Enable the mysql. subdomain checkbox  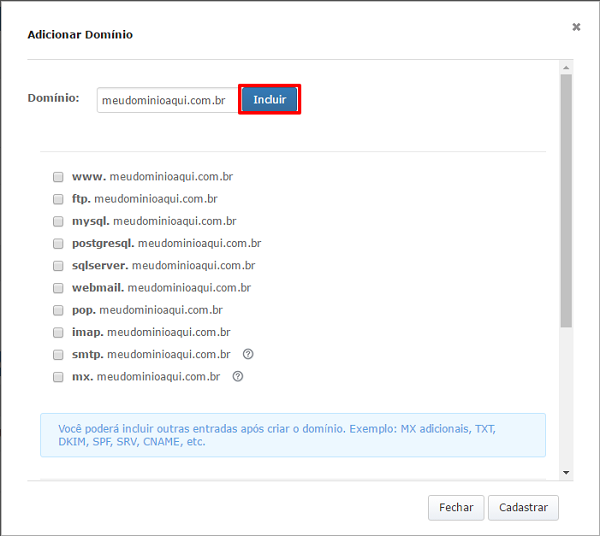point(58,221)
